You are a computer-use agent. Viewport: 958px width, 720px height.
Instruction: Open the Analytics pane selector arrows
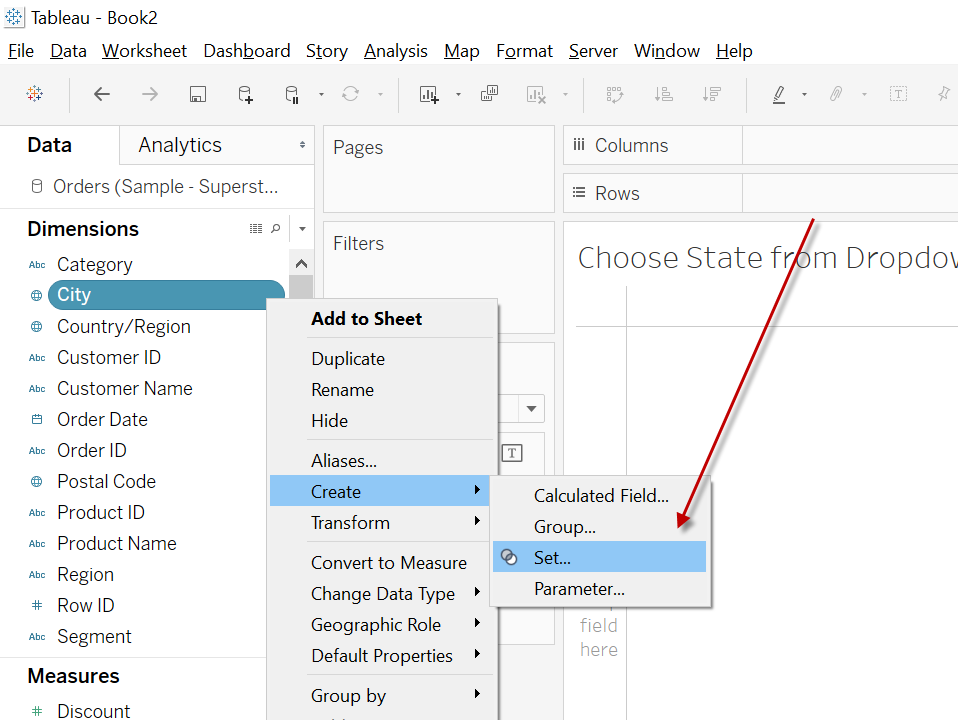[302, 145]
